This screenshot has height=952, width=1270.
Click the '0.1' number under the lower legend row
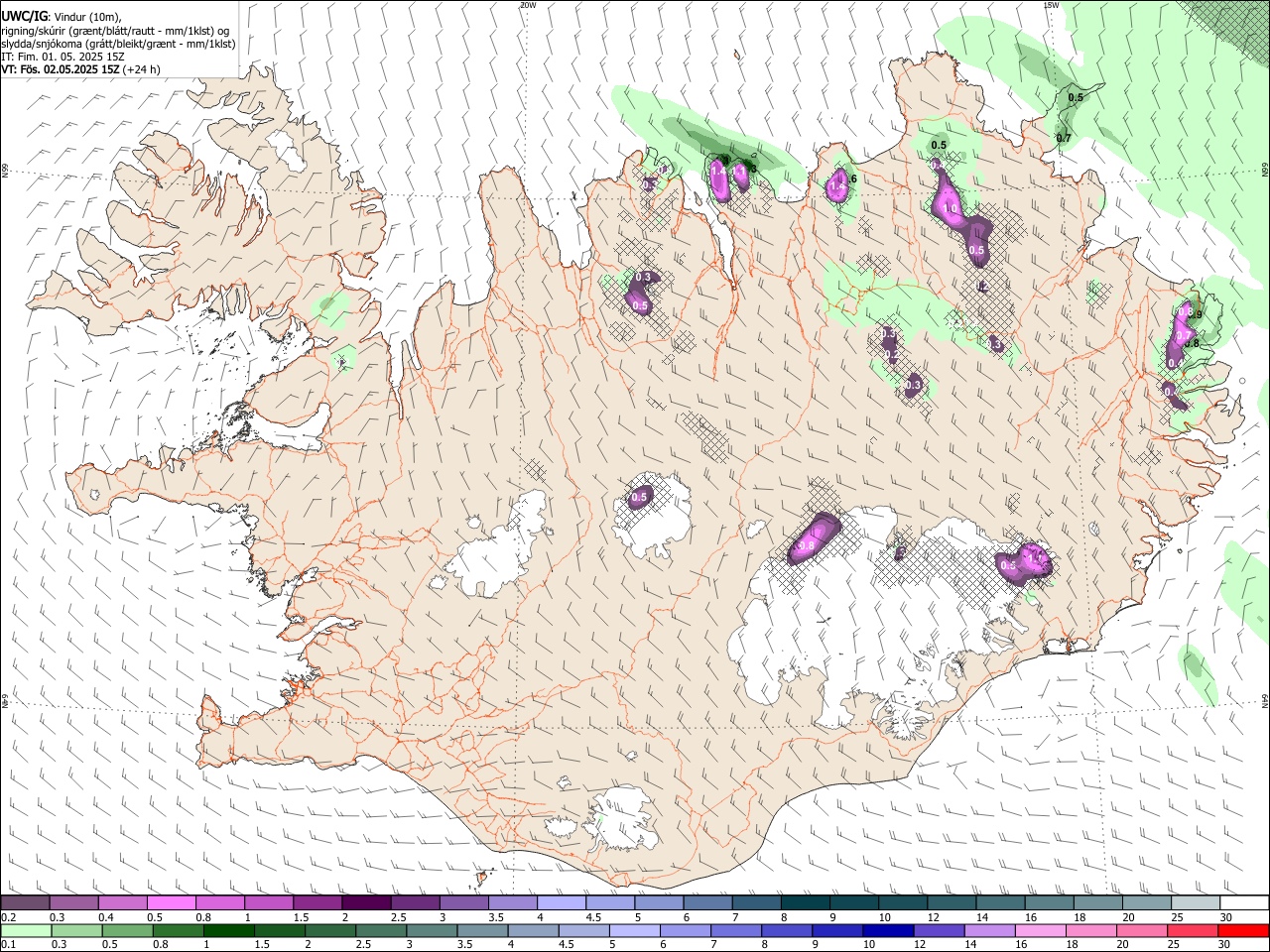8,944
